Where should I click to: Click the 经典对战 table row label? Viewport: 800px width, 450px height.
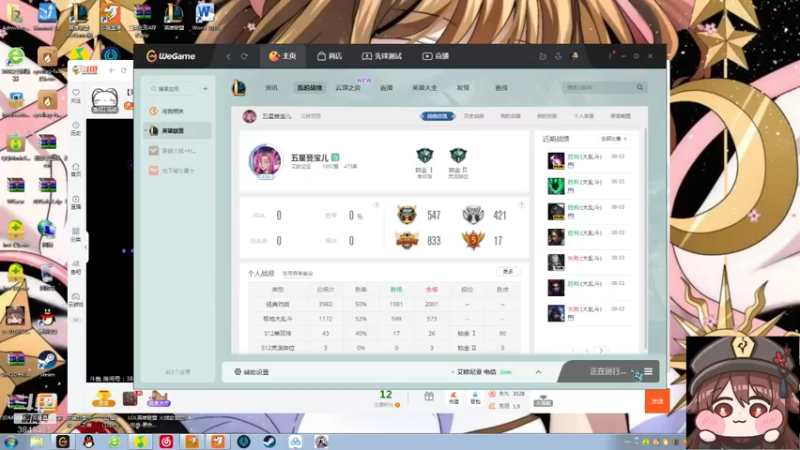tap(277, 304)
